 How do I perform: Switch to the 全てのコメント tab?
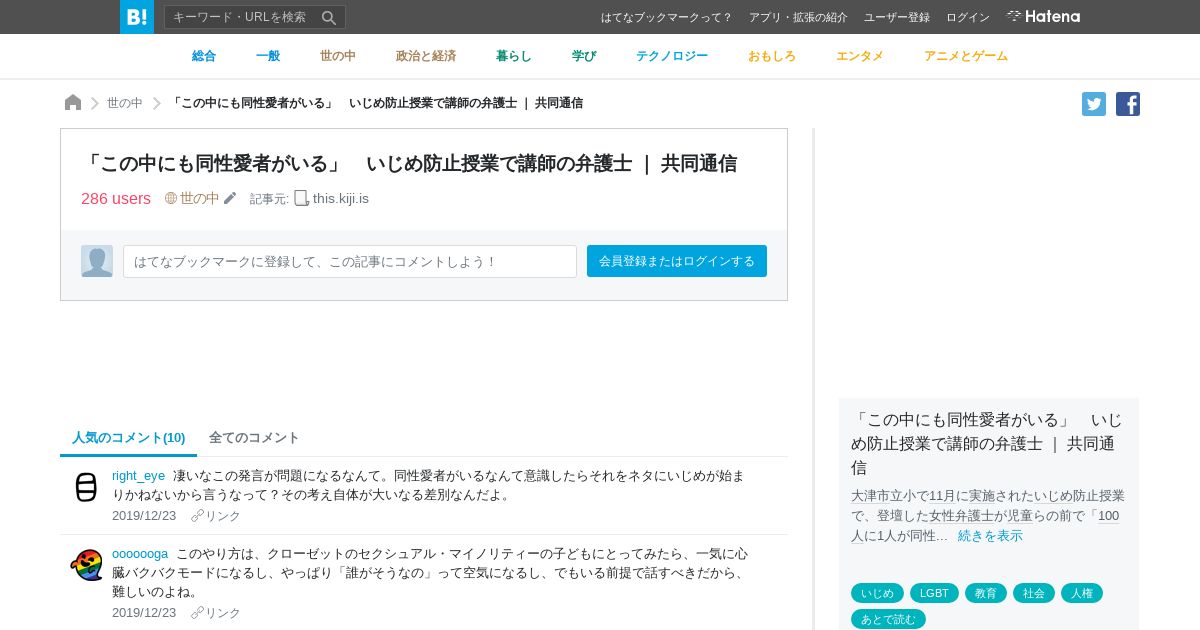pyautogui.click(x=254, y=438)
